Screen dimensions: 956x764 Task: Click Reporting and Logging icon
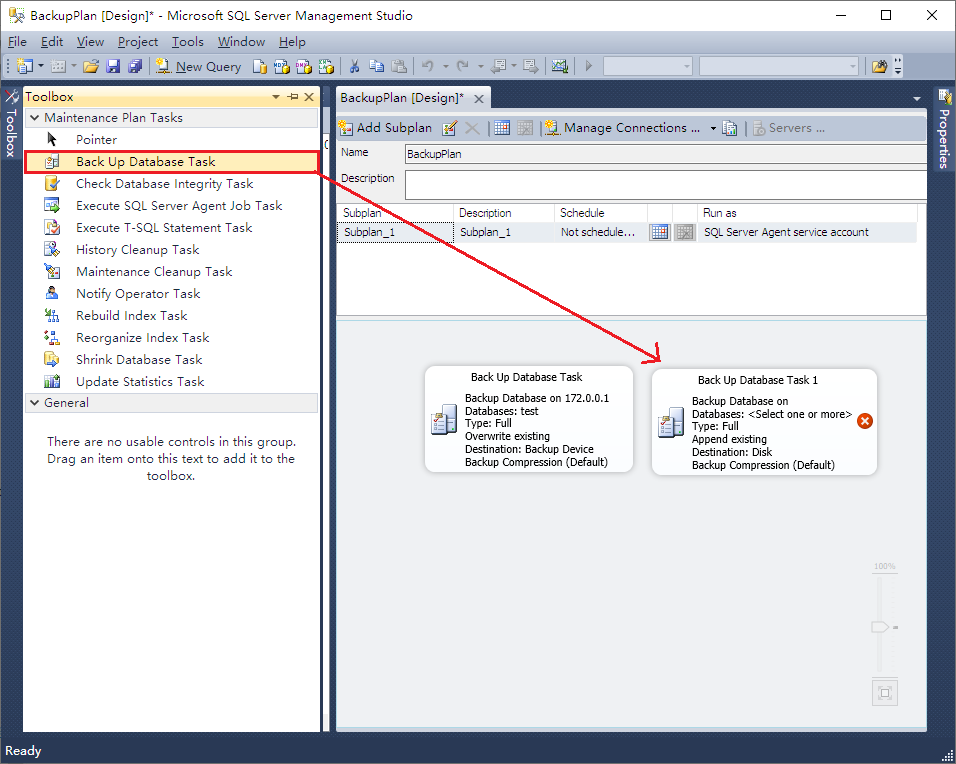[729, 128]
